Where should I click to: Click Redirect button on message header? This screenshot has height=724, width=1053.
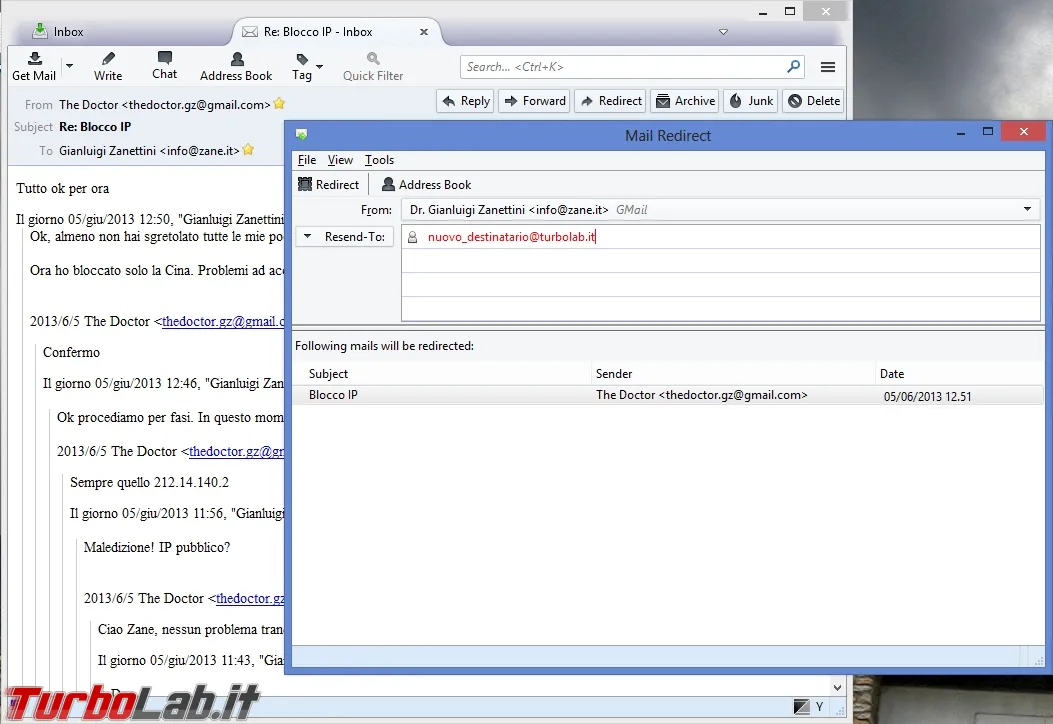pyautogui.click(x=611, y=101)
